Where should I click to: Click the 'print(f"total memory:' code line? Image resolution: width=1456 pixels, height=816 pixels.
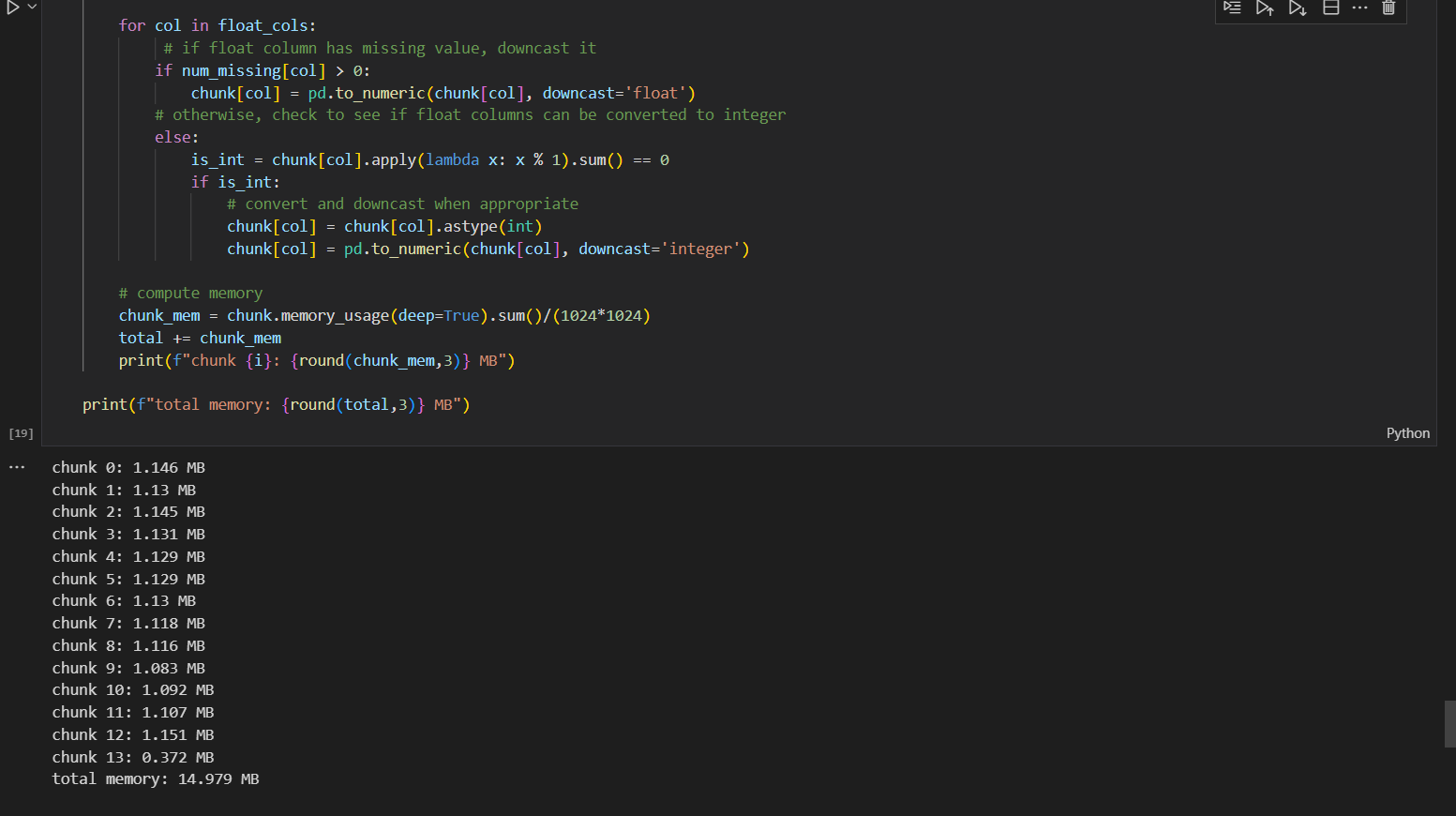tap(276, 405)
